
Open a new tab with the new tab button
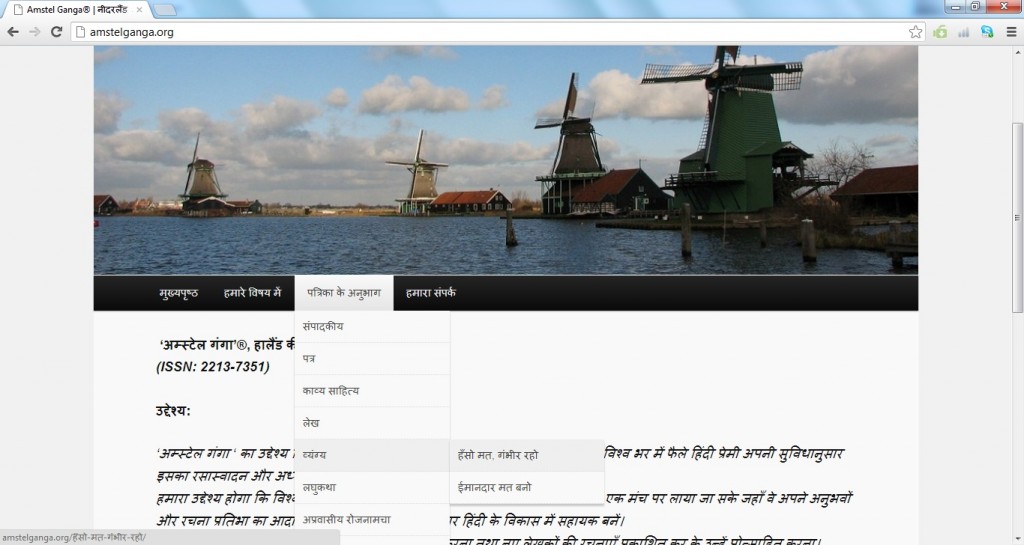[x=165, y=10]
